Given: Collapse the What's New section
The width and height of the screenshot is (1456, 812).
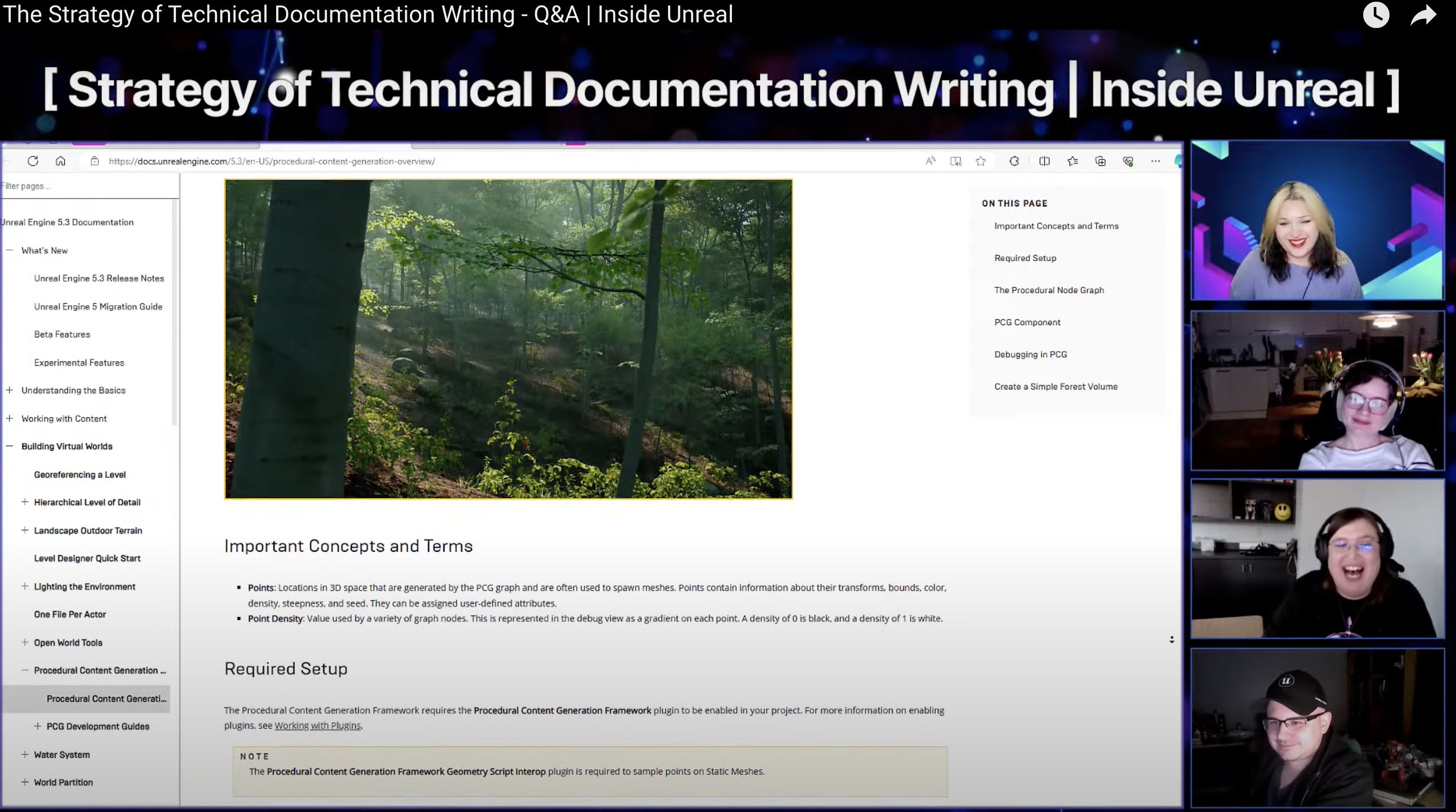Looking at the screenshot, I should click(x=9, y=250).
